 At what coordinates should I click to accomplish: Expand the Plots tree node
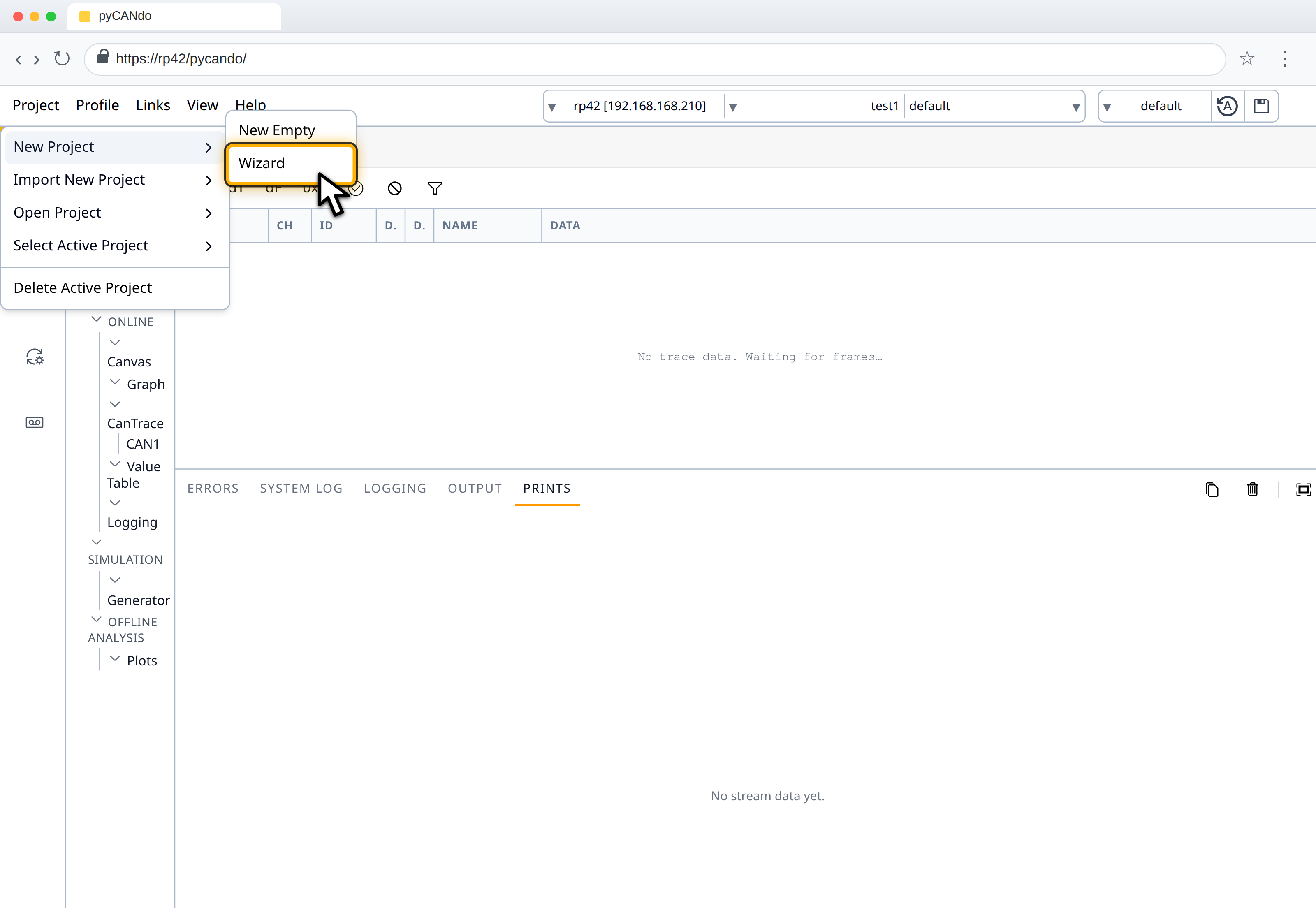click(114, 659)
